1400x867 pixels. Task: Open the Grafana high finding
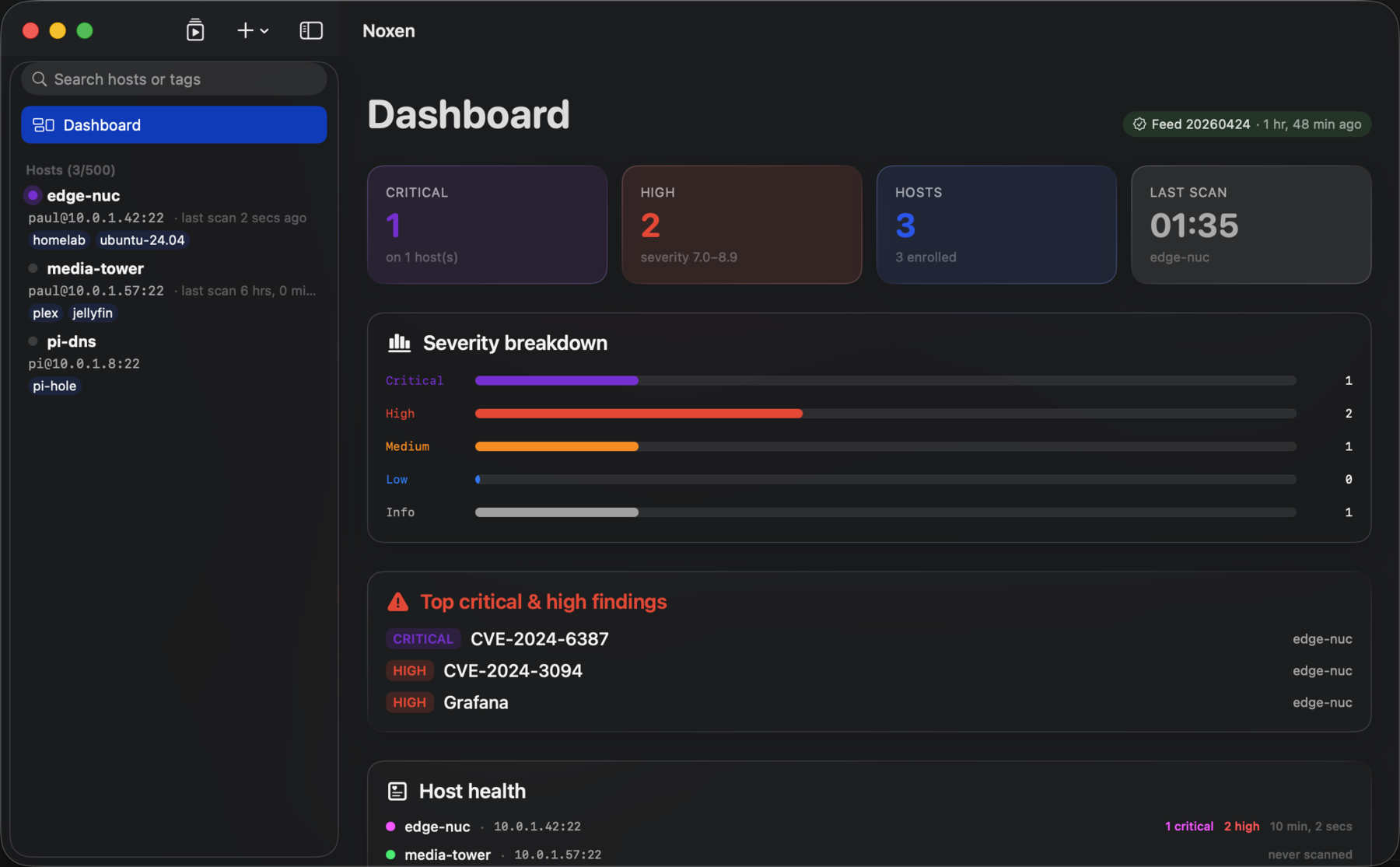(x=475, y=703)
